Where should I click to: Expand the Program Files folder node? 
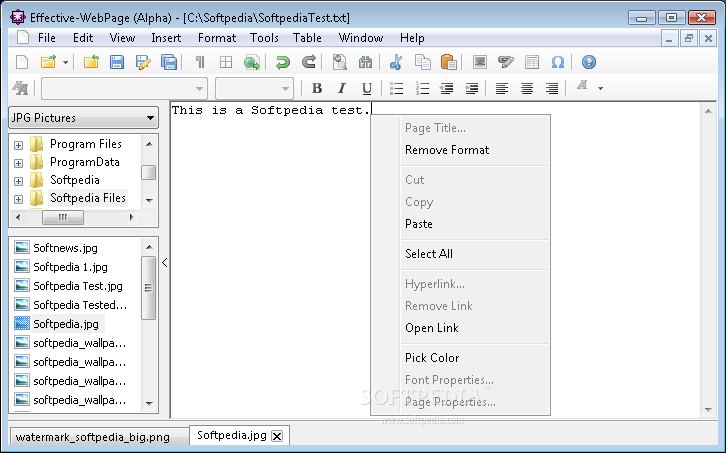(x=19, y=145)
